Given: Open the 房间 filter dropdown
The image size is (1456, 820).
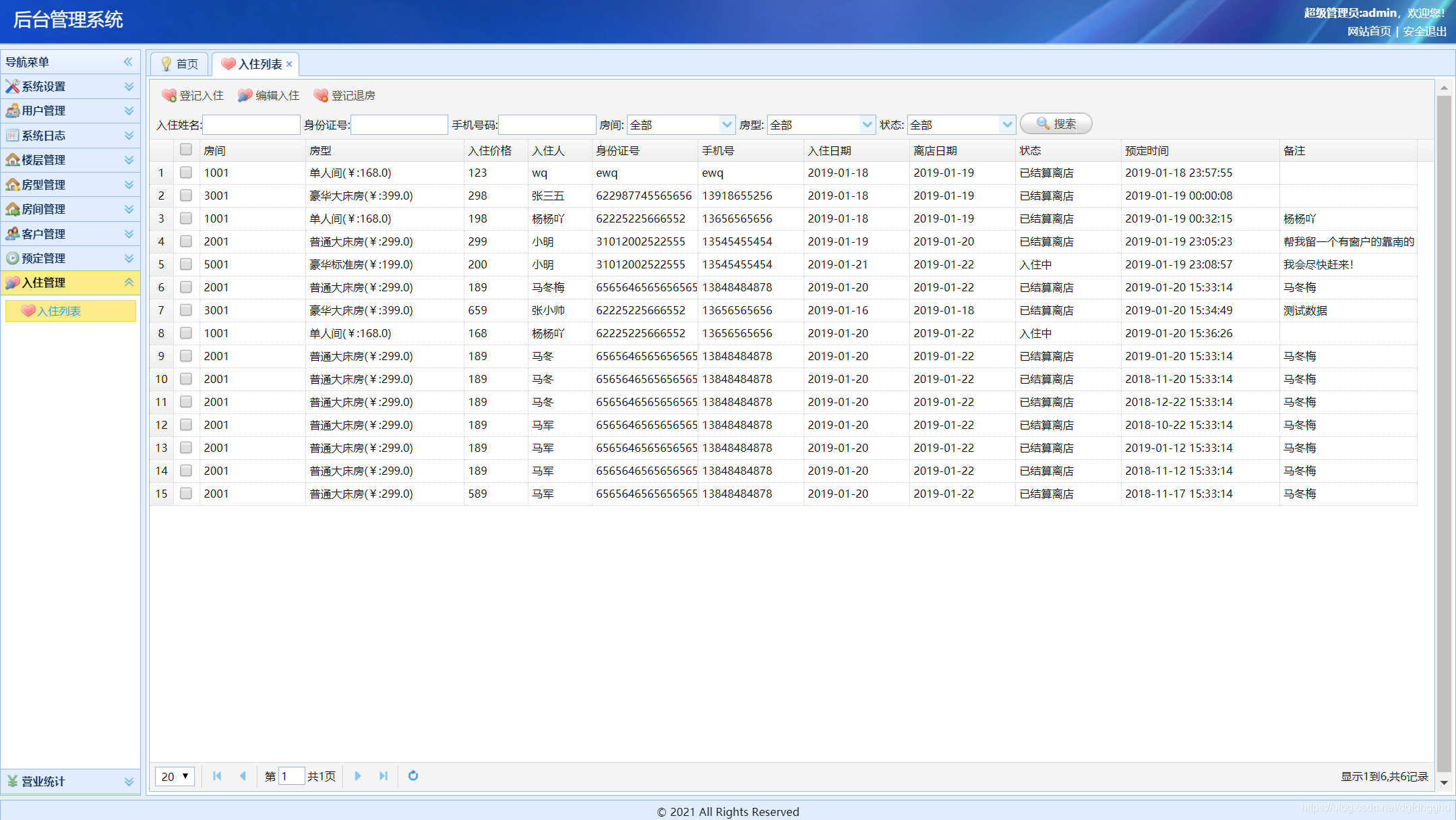Looking at the screenshot, I should click(x=727, y=124).
